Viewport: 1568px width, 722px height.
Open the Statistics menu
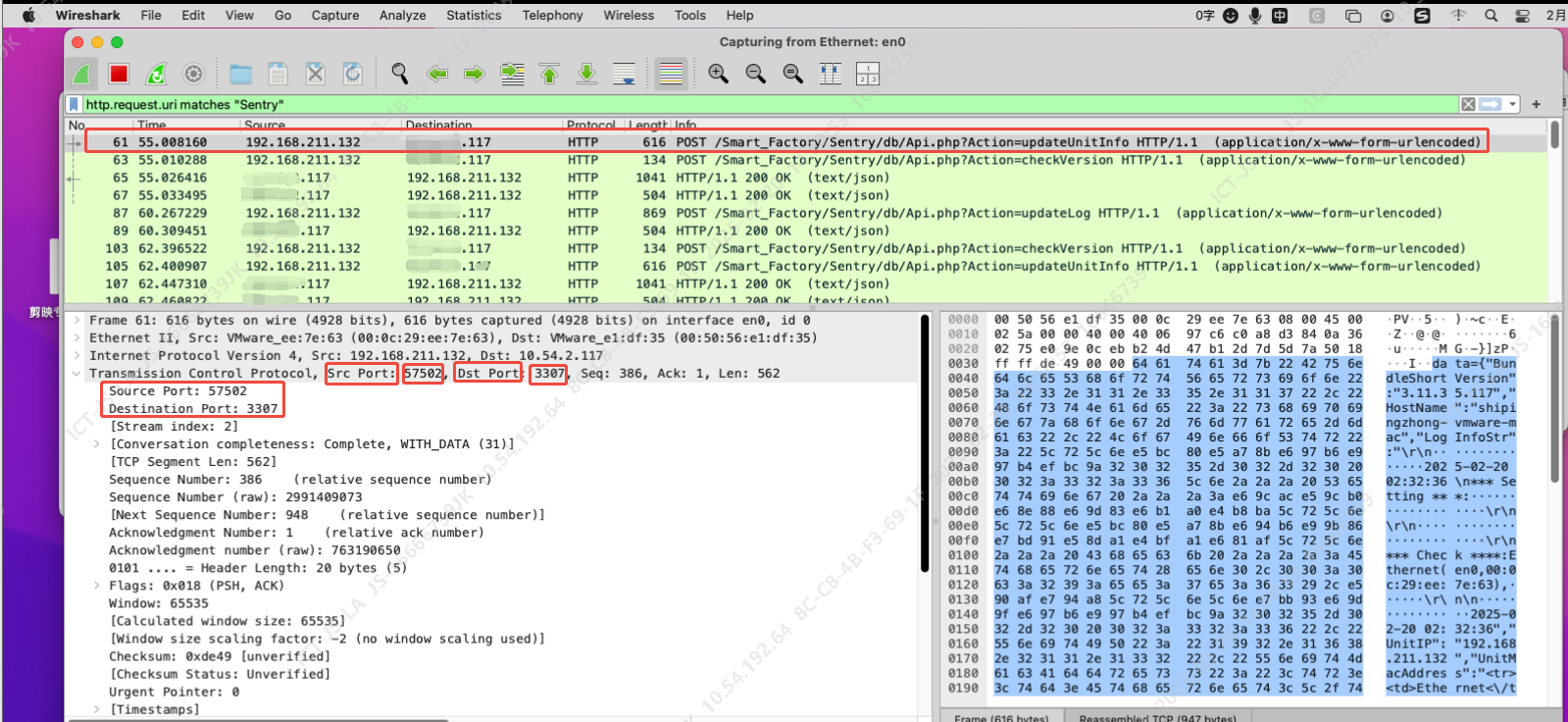click(x=474, y=15)
